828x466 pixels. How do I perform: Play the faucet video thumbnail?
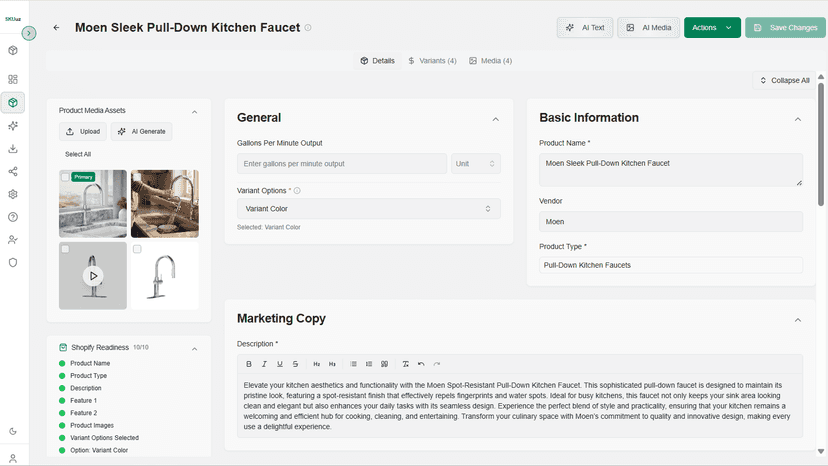pos(93,276)
